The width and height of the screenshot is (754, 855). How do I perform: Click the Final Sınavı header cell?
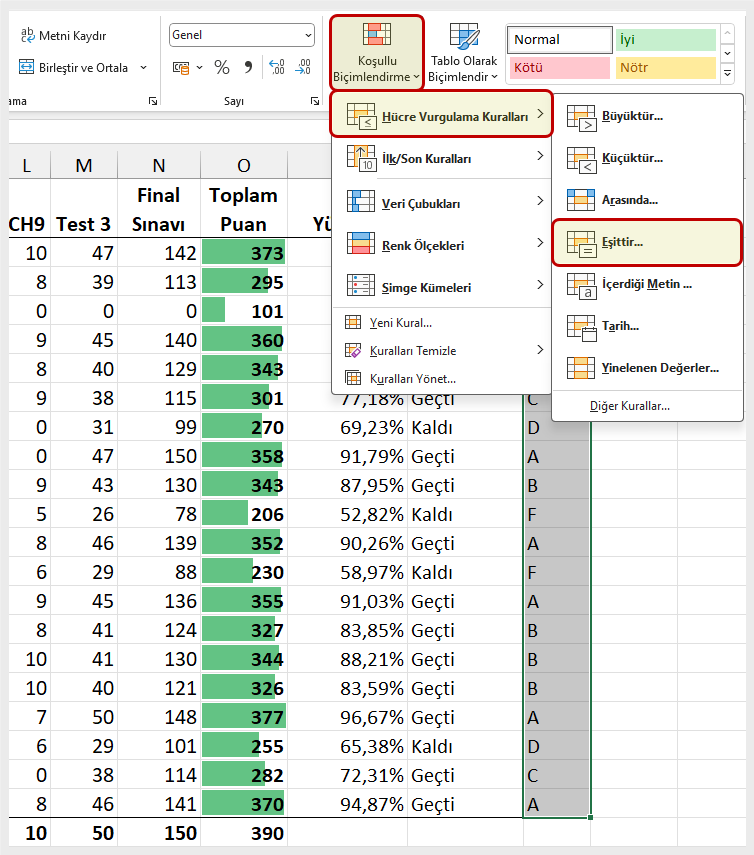click(159, 209)
